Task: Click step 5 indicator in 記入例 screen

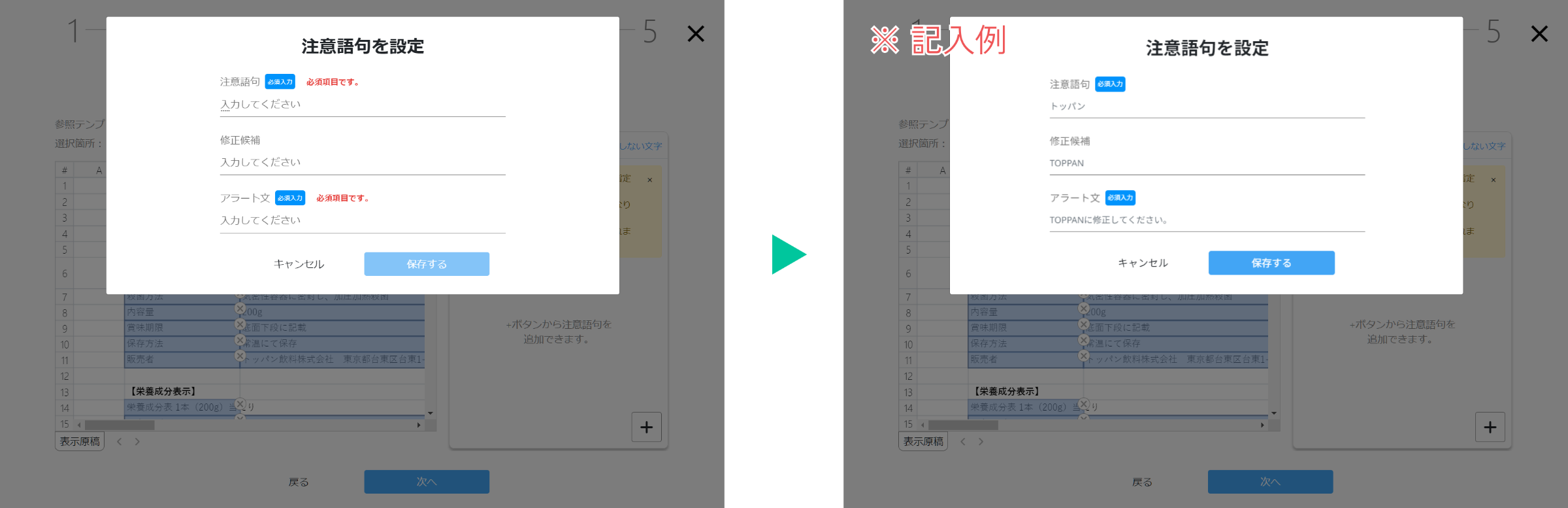Action: point(1494,31)
